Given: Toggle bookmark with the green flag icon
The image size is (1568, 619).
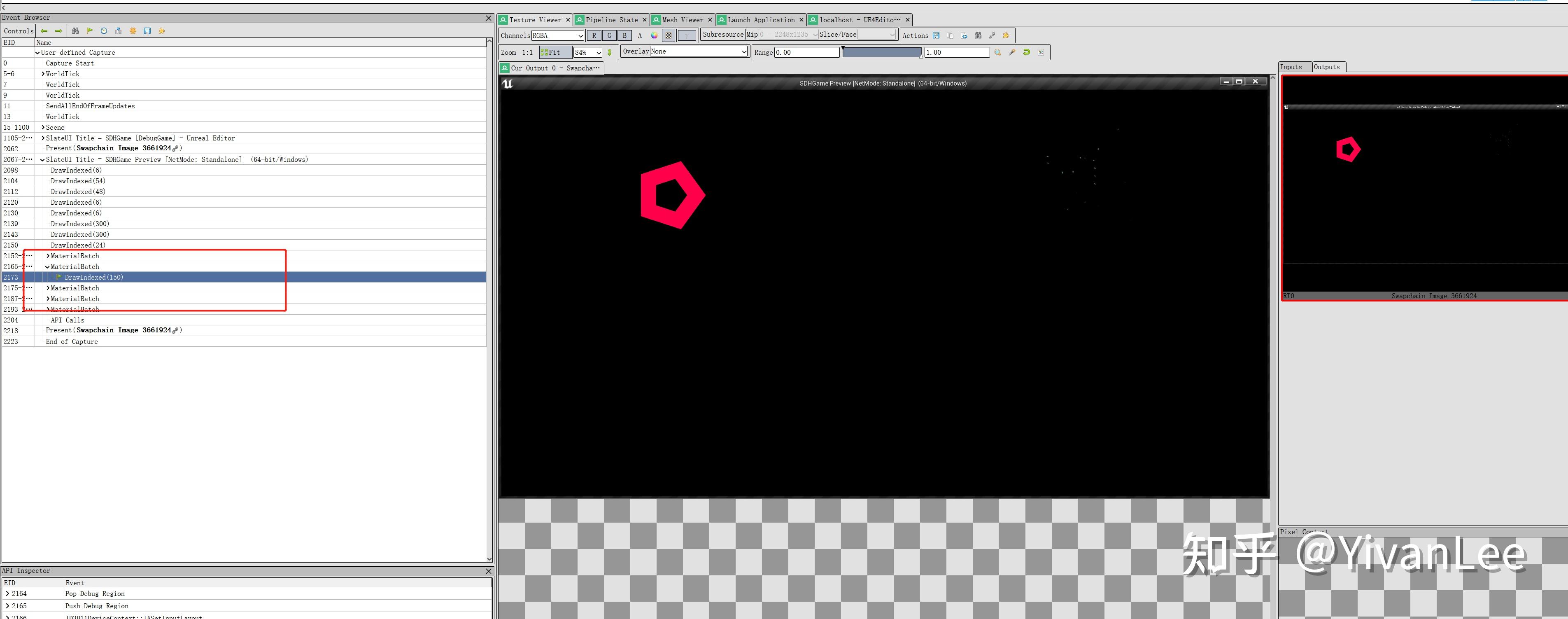Looking at the screenshot, I should click(89, 31).
